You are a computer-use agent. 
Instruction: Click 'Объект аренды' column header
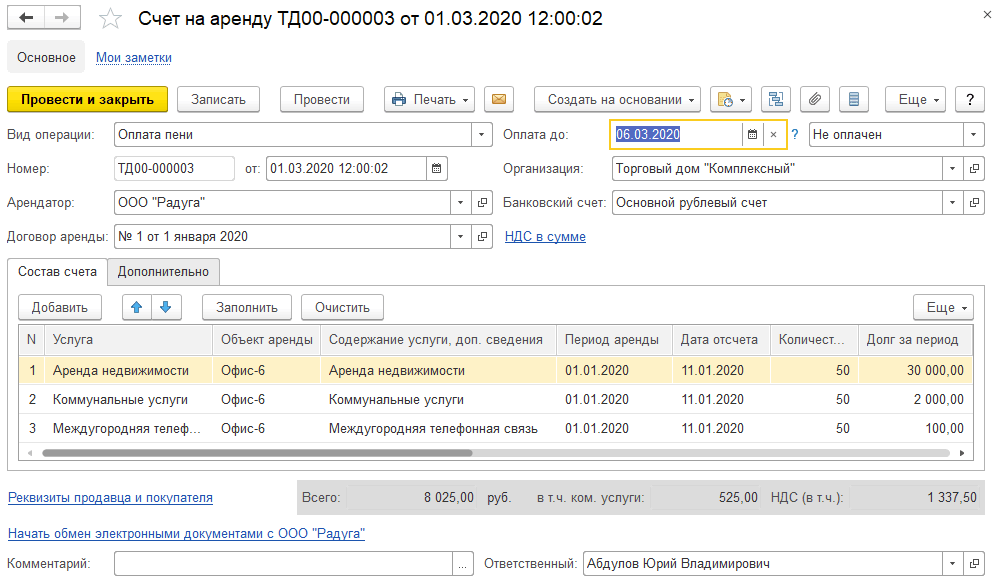pyautogui.click(x=267, y=340)
